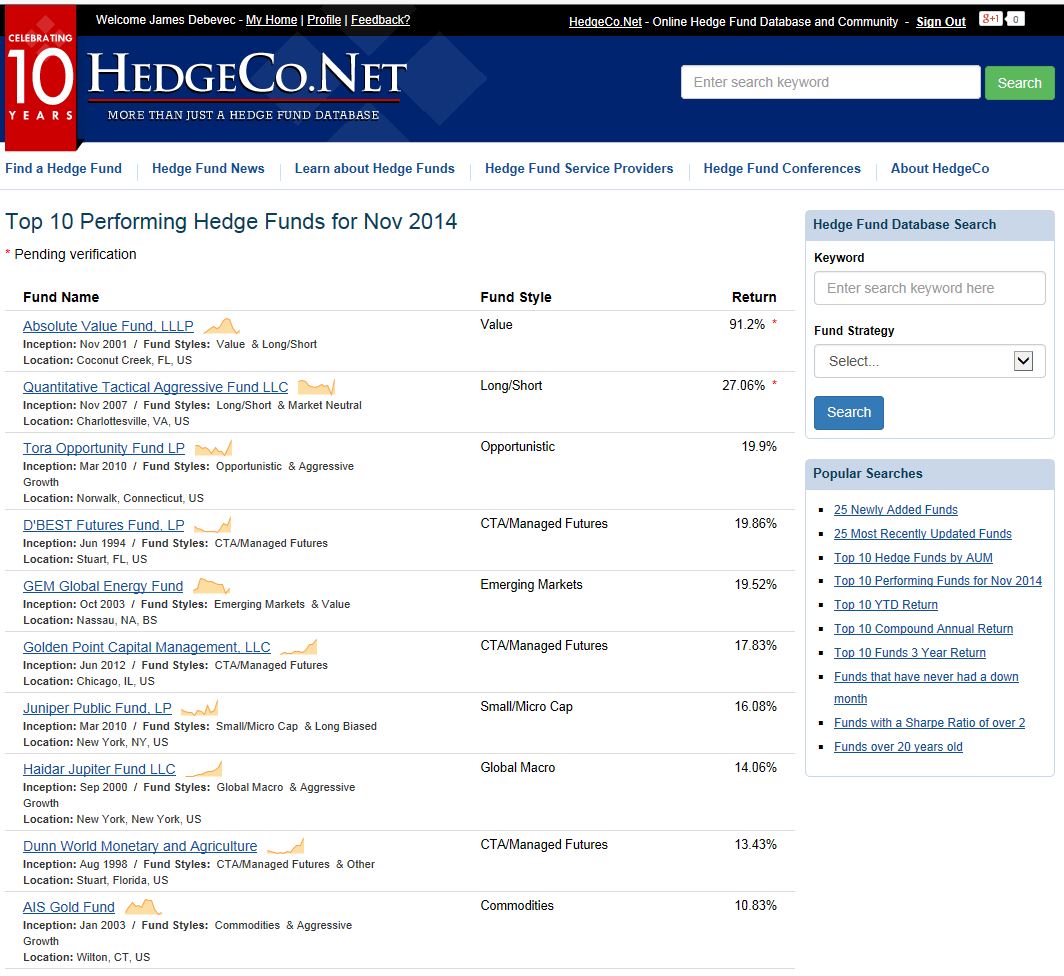The height and width of the screenshot is (976, 1064).
Task: Click Sign Out link
Action: click(x=940, y=22)
